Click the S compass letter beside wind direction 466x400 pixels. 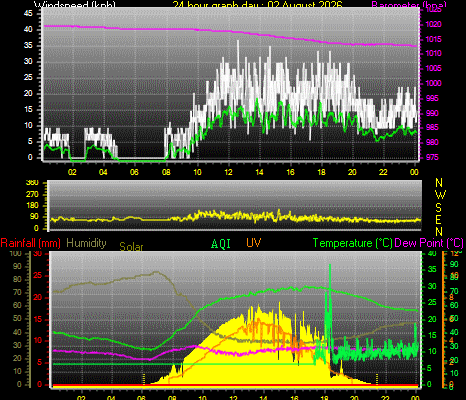[439, 208]
